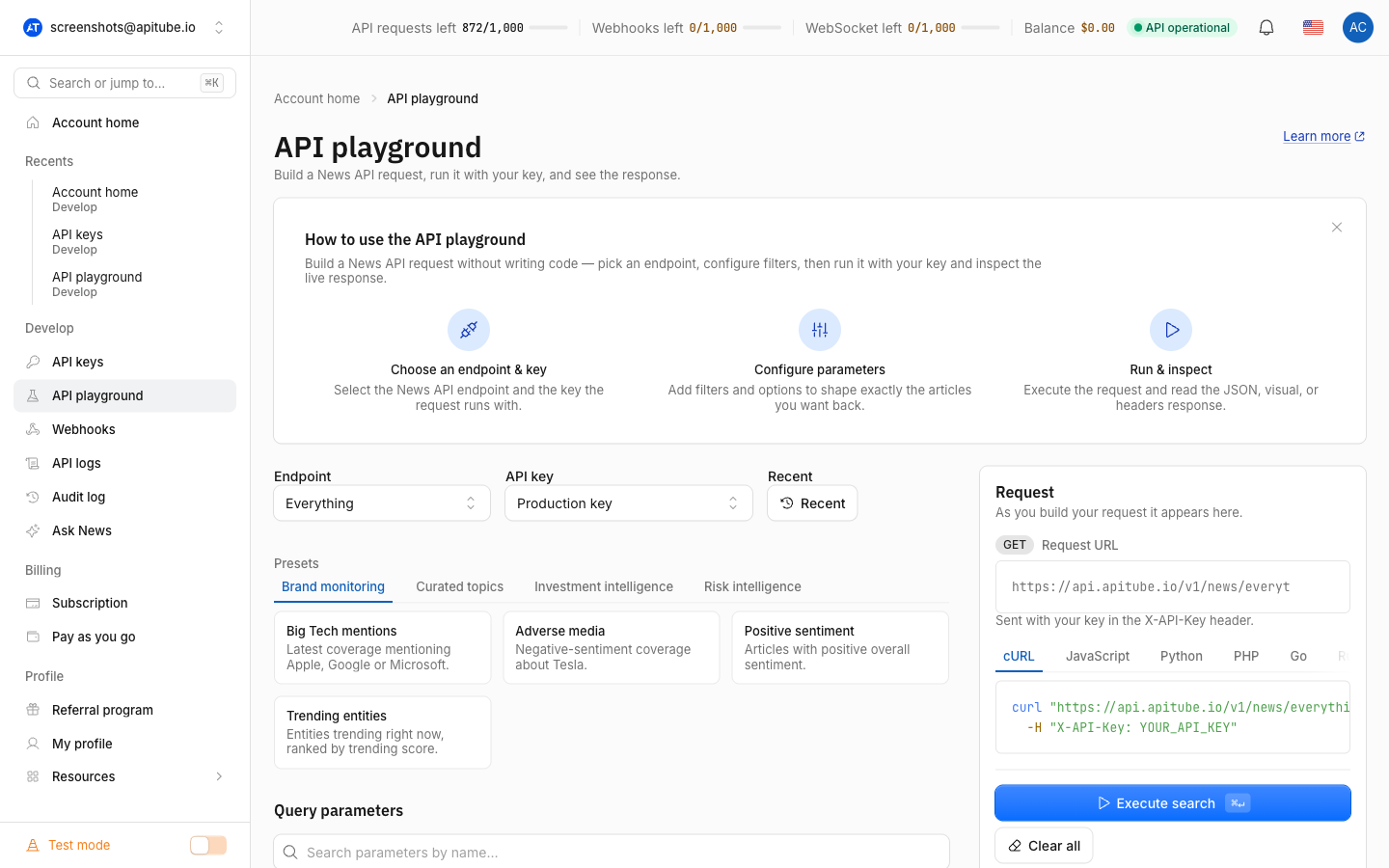
Task: Switch to Go code tab
Action: click(x=1298, y=656)
